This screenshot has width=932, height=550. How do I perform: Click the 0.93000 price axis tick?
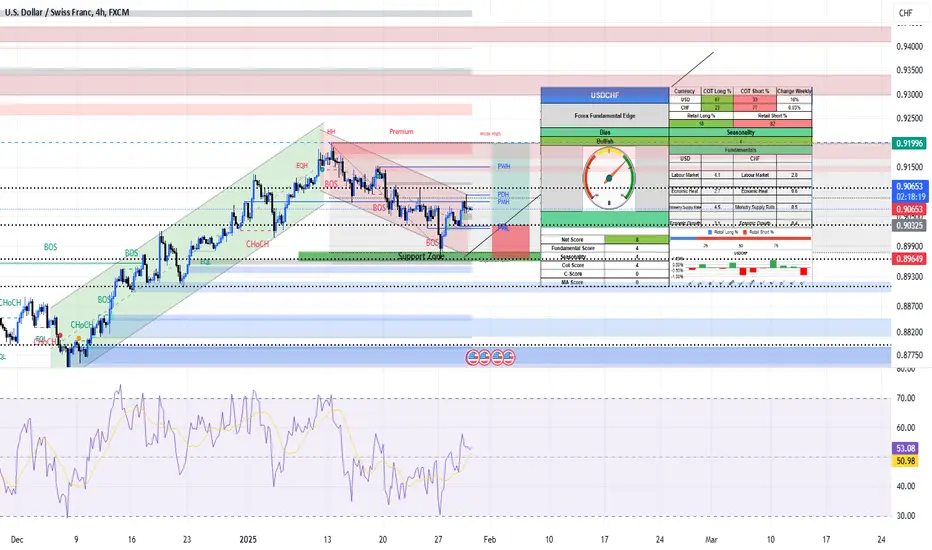pos(909,95)
